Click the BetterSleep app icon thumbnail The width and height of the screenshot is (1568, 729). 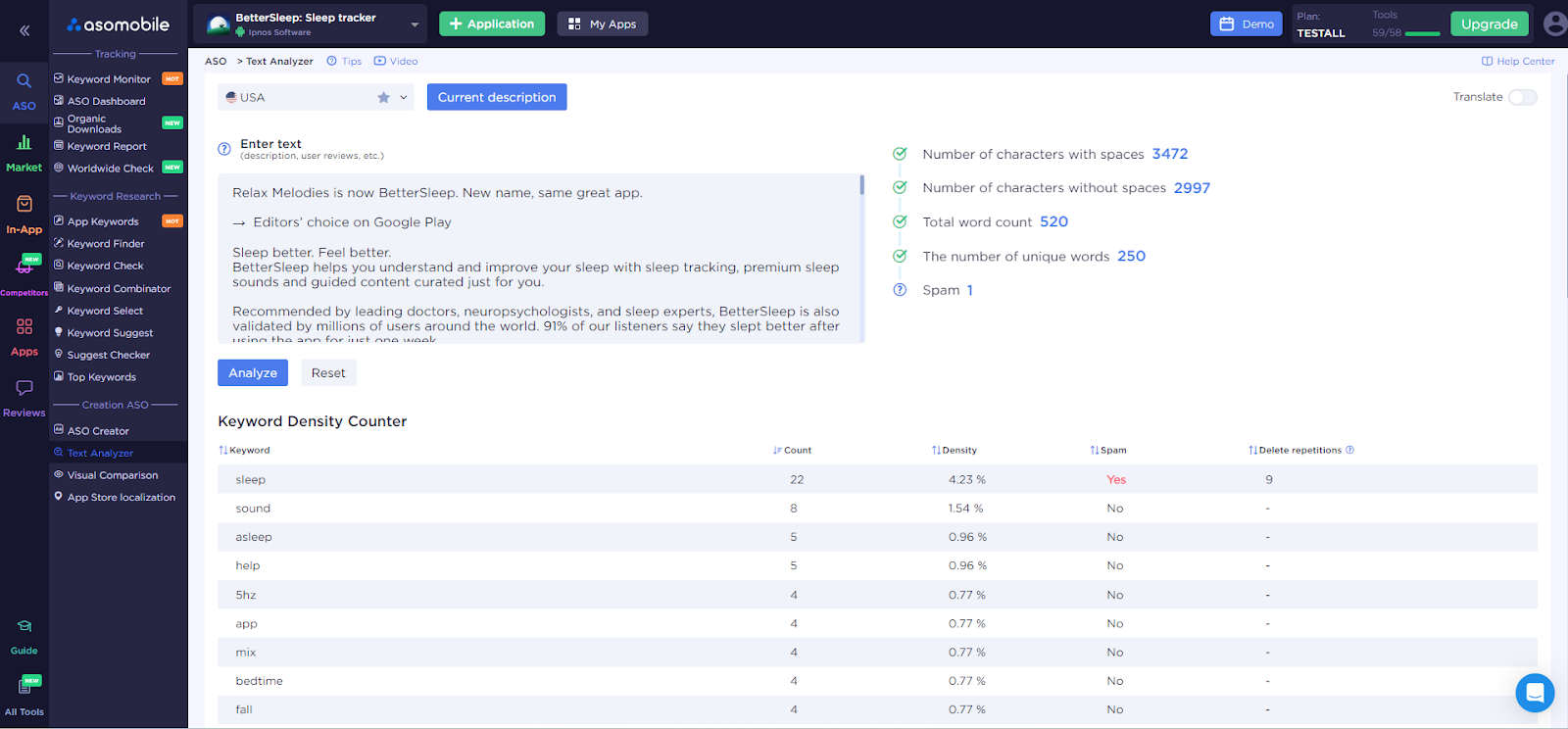point(219,24)
